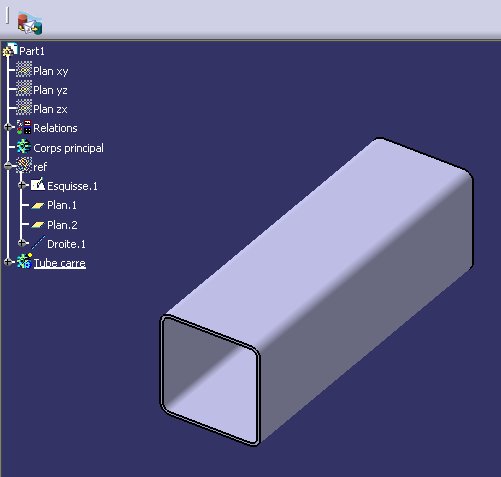Click the Relations formula icon
501x477 pixels.
pos(24,127)
